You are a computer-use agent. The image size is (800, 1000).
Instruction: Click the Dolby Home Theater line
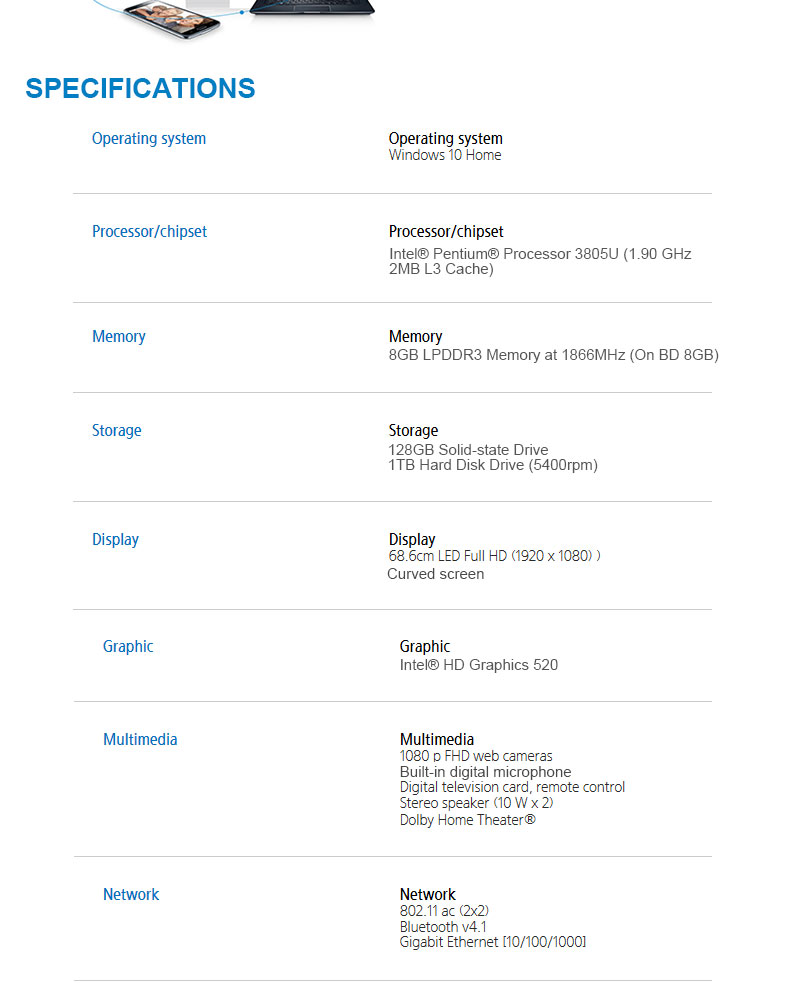point(467,820)
